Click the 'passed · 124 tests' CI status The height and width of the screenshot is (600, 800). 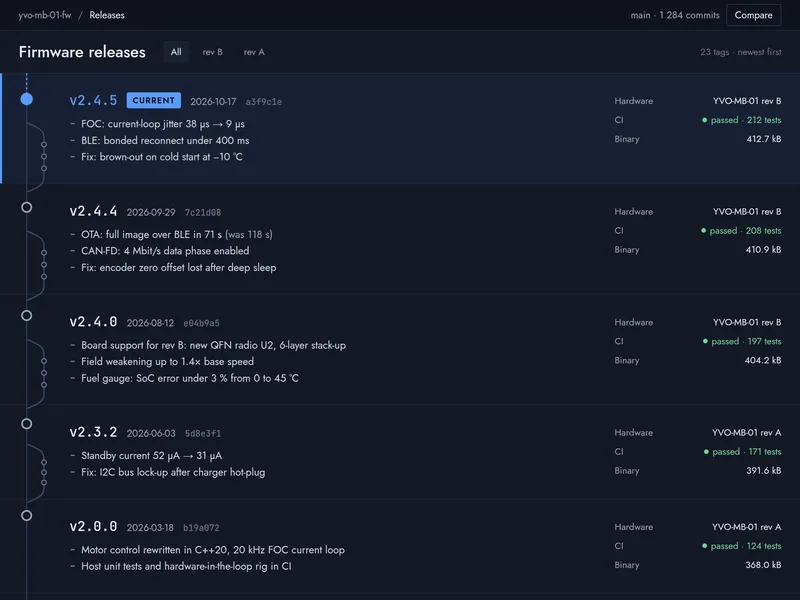741,546
